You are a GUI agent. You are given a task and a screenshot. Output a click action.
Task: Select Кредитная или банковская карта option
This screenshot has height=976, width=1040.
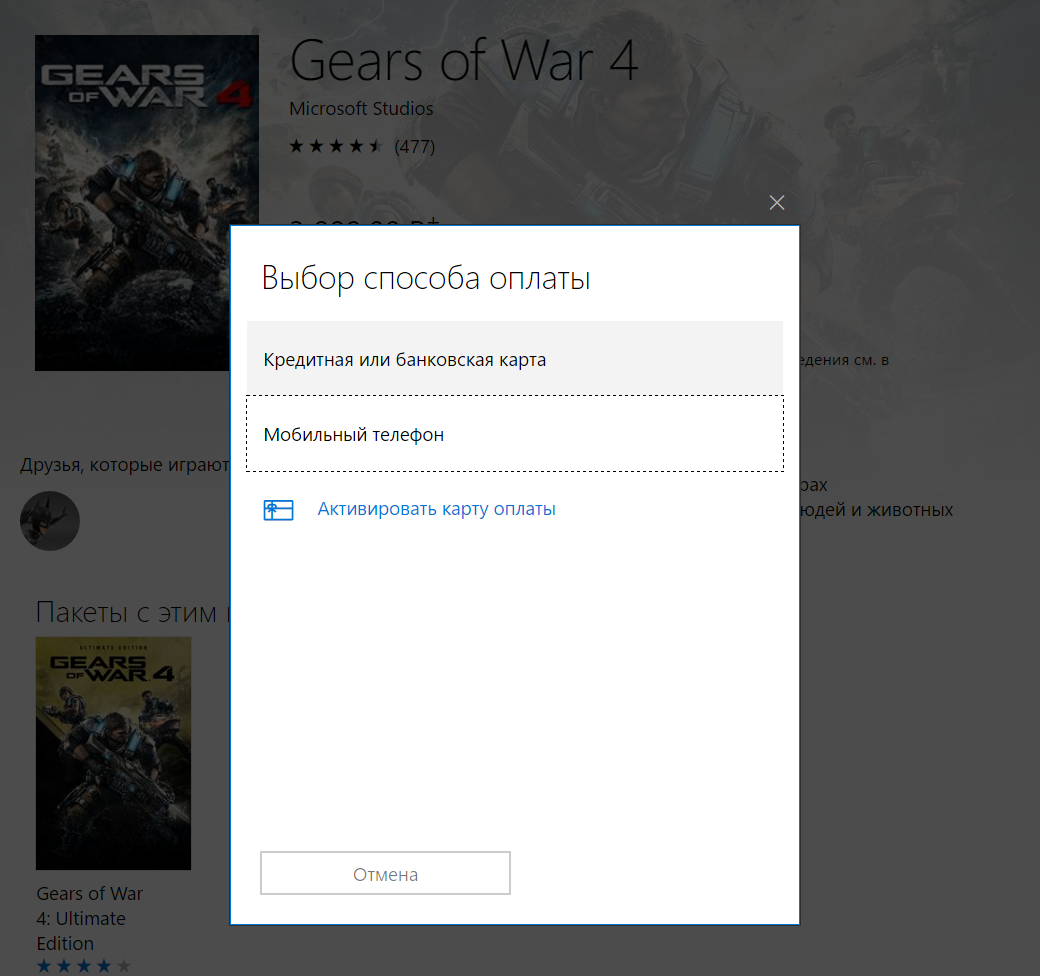pos(515,359)
